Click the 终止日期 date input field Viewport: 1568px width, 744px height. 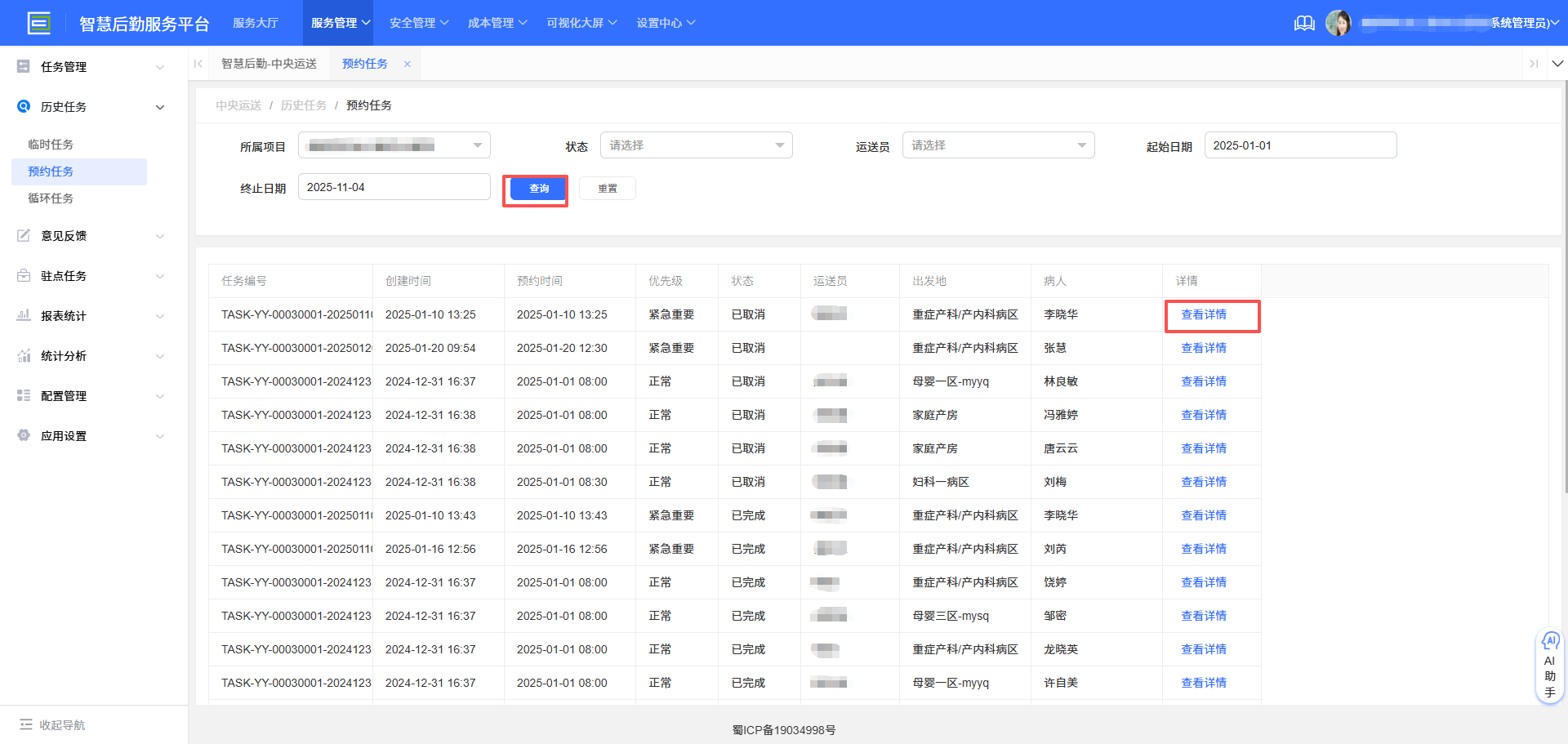pyautogui.click(x=394, y=186)
